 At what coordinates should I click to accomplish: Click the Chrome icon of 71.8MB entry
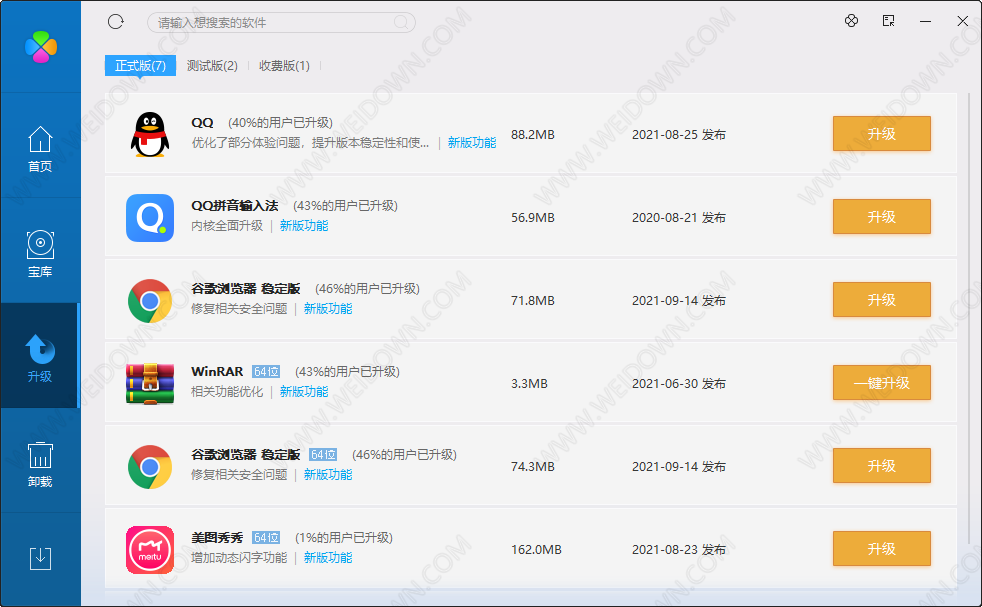[x=150, y=301]
